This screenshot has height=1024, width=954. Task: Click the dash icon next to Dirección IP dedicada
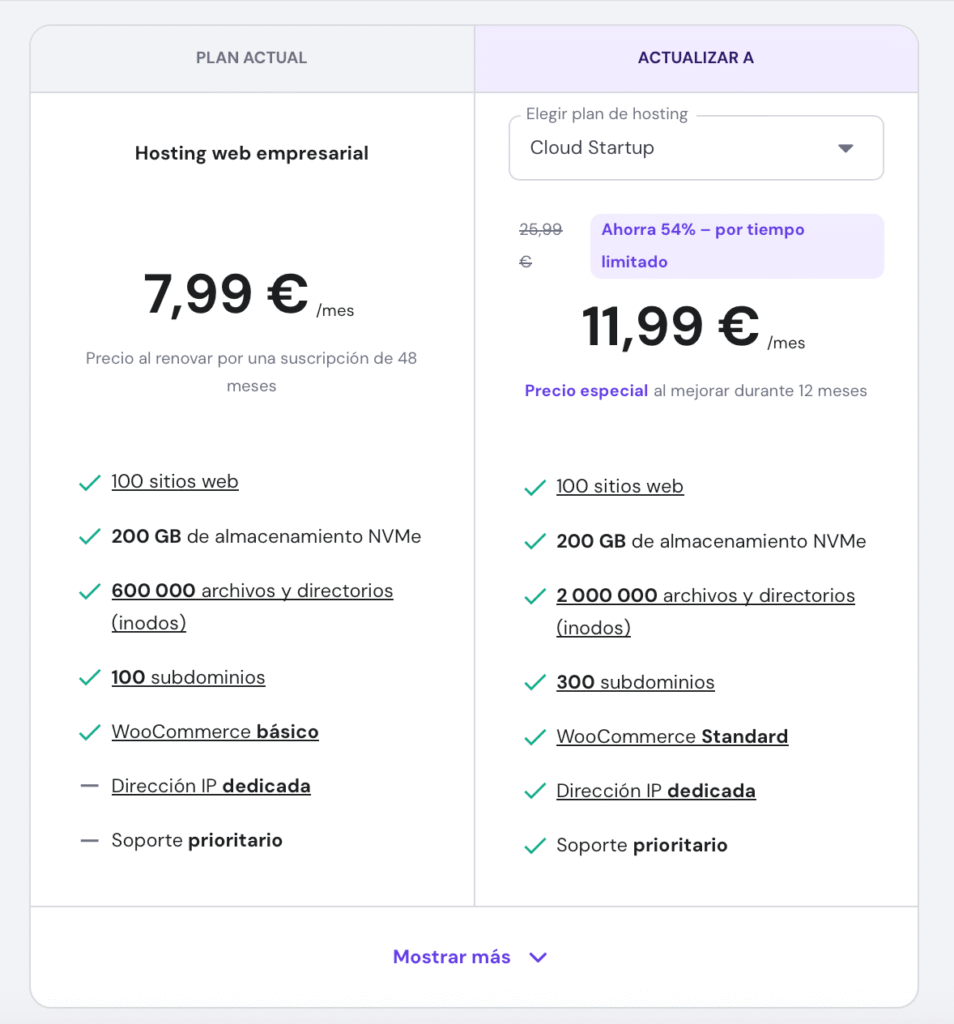pos(90,786)
